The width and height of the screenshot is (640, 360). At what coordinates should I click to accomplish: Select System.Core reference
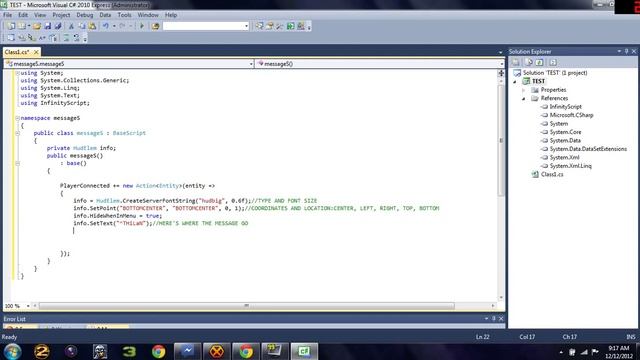565,132
